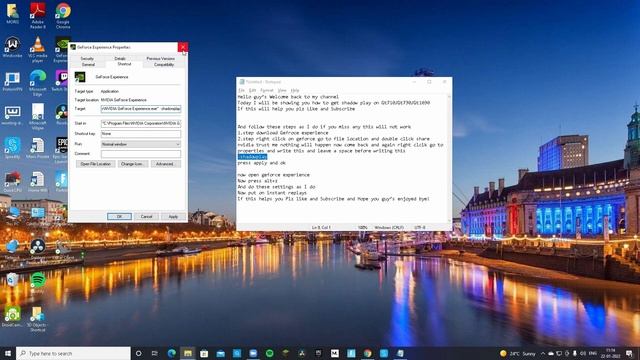Open the notification center icon

click(629, 353)
